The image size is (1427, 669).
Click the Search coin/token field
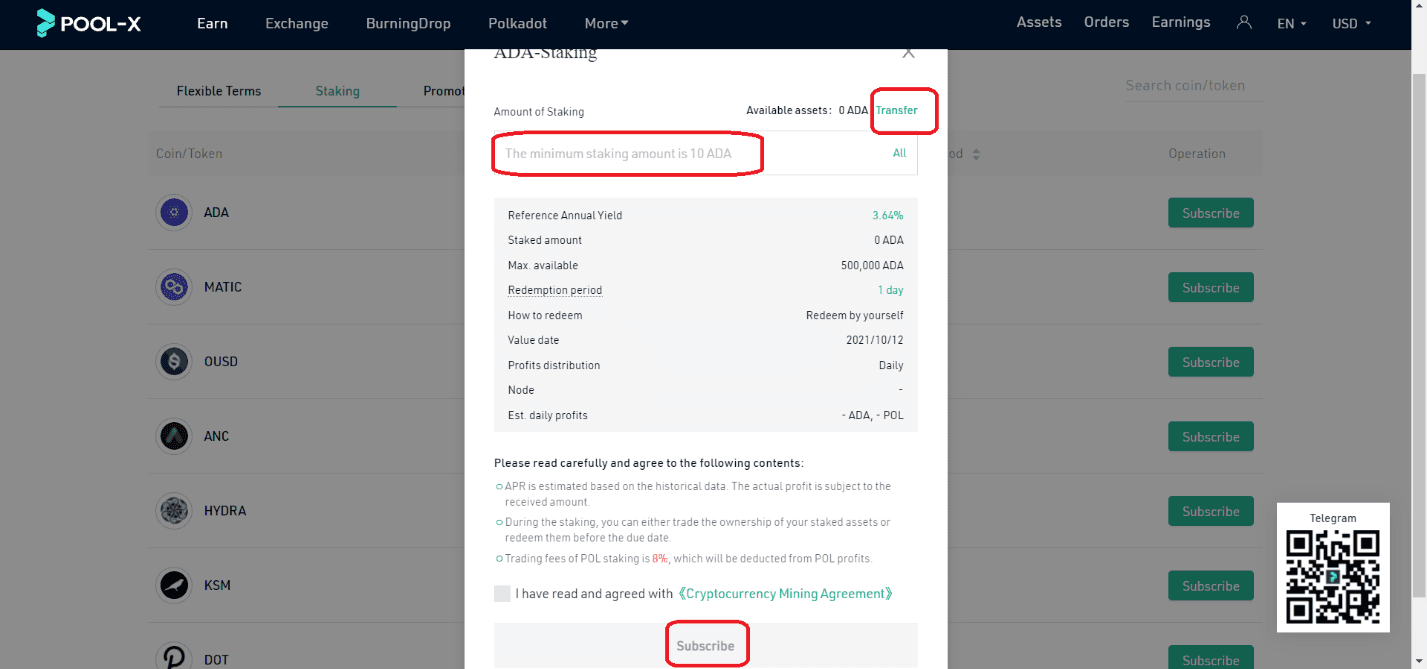pyautogui.click(x=1193, y=86)
